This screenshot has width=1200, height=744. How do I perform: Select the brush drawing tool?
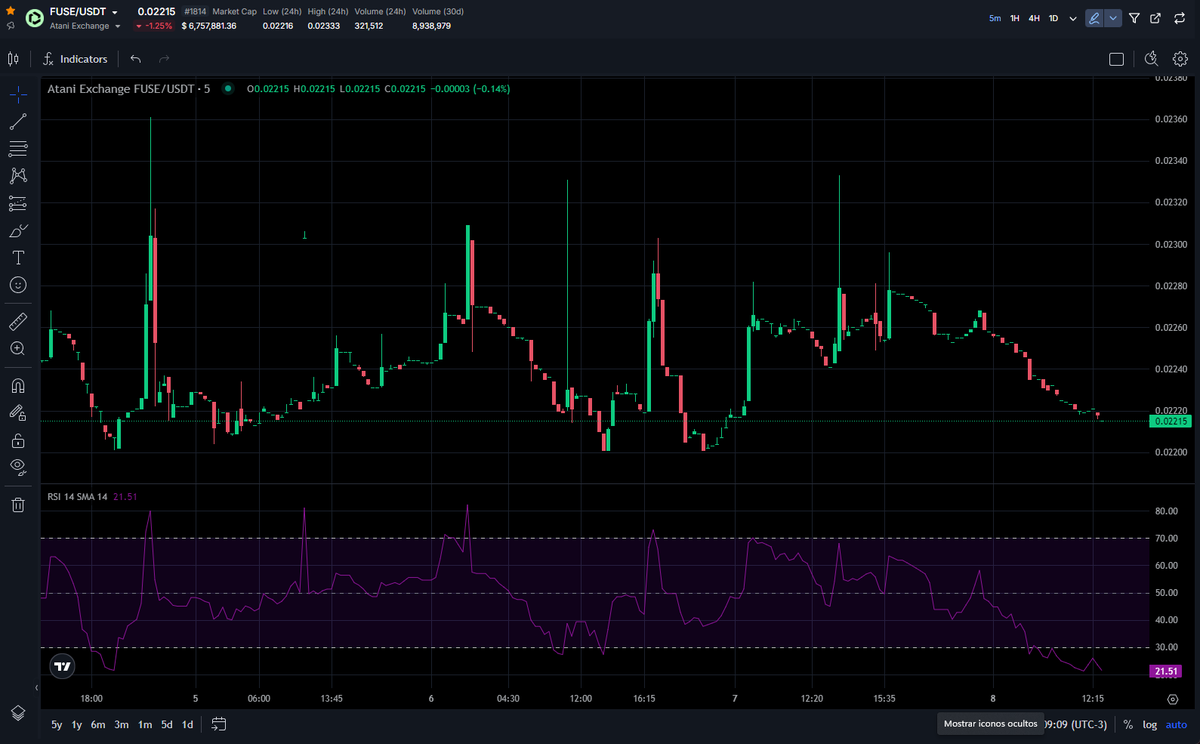[17, 230]
